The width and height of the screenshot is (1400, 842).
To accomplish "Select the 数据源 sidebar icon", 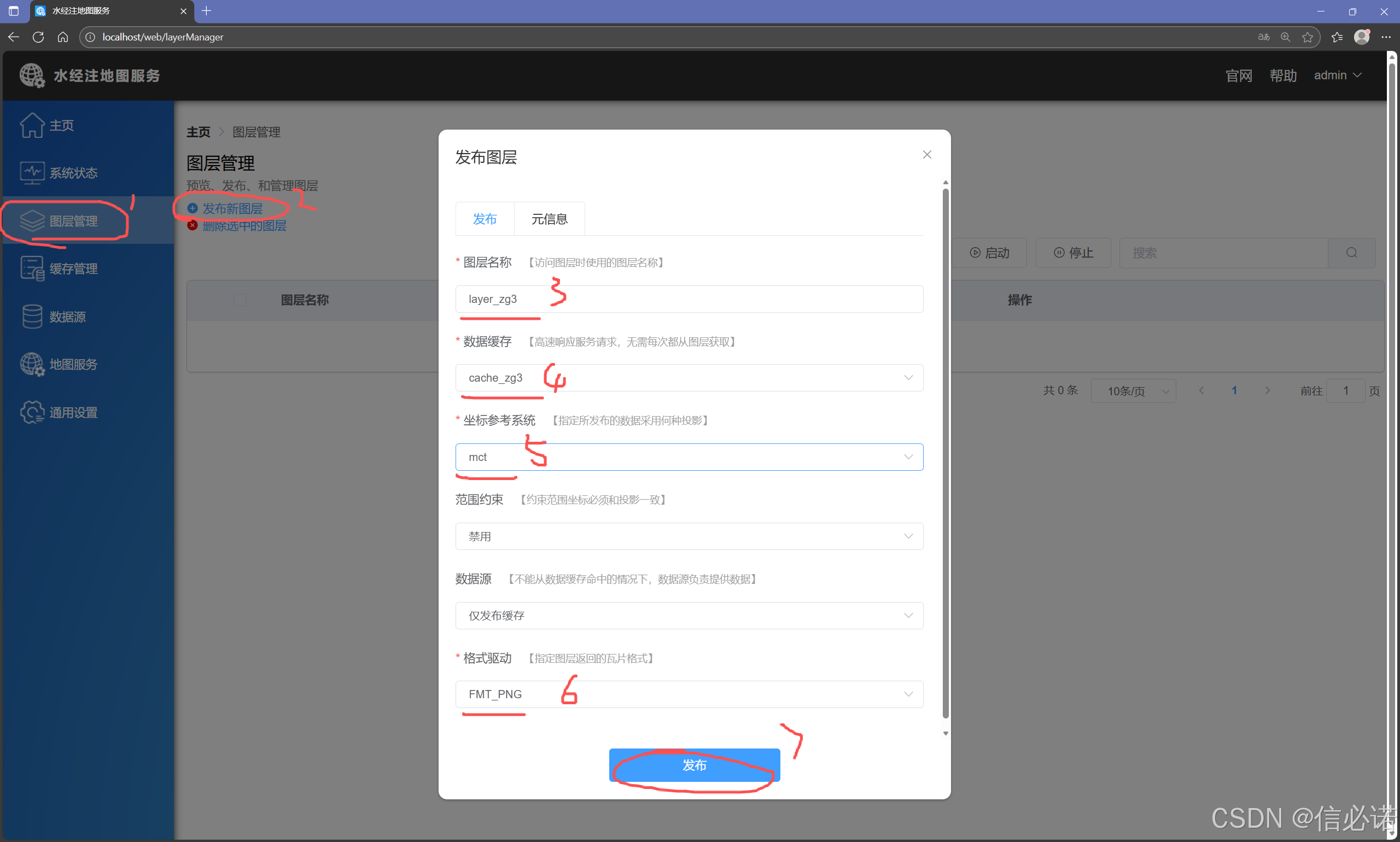I will [32, 316].
